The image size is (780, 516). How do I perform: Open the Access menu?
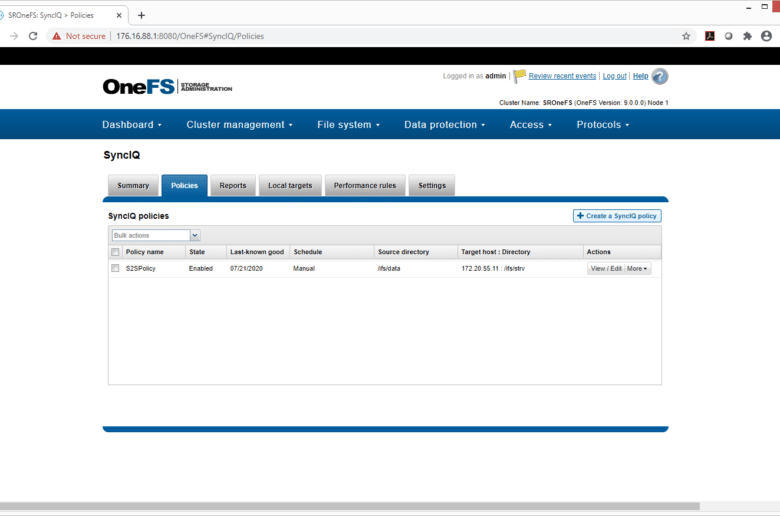[530, 124]
